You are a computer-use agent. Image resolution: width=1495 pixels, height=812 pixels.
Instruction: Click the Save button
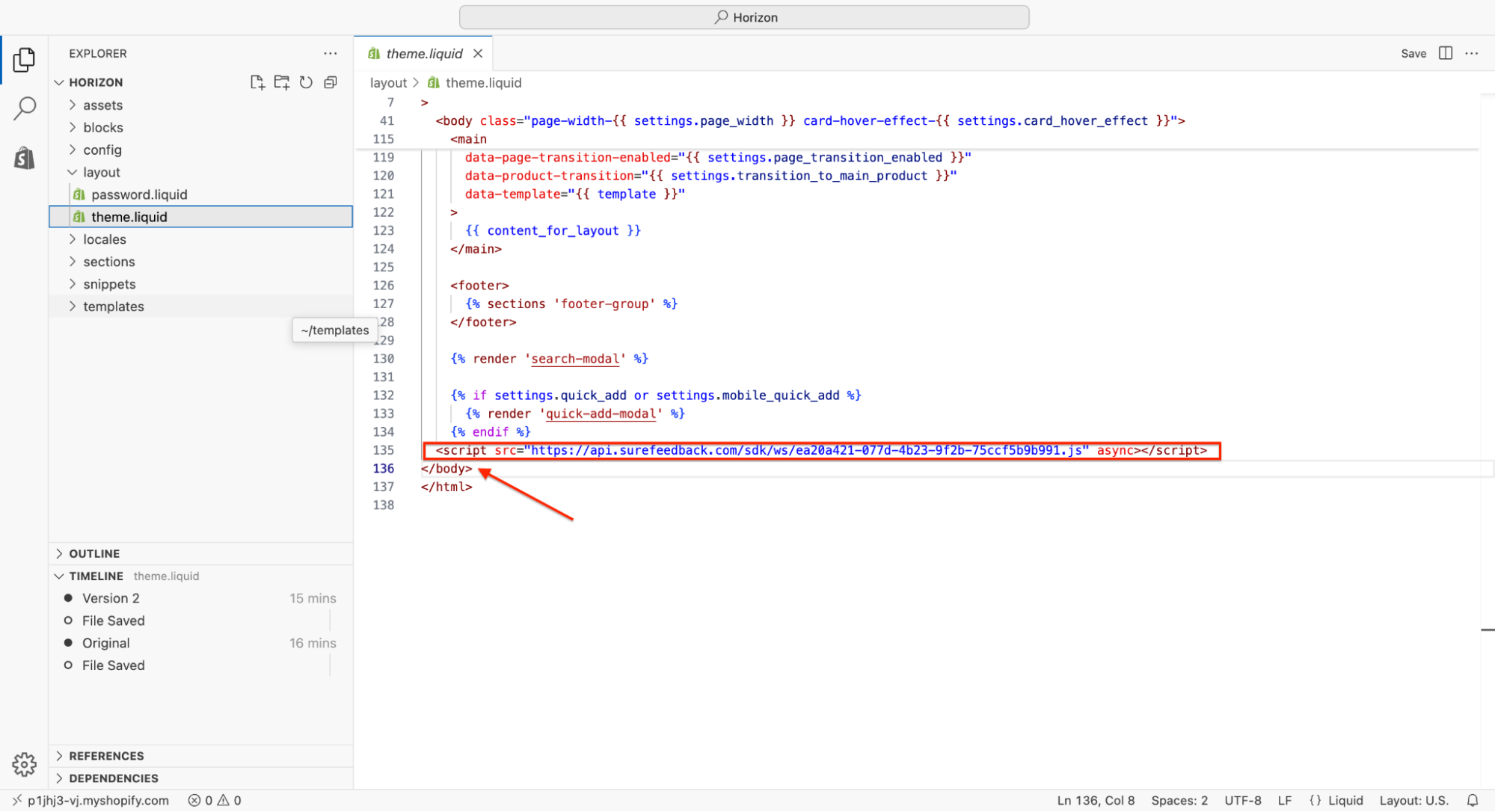coord(1413,54)
